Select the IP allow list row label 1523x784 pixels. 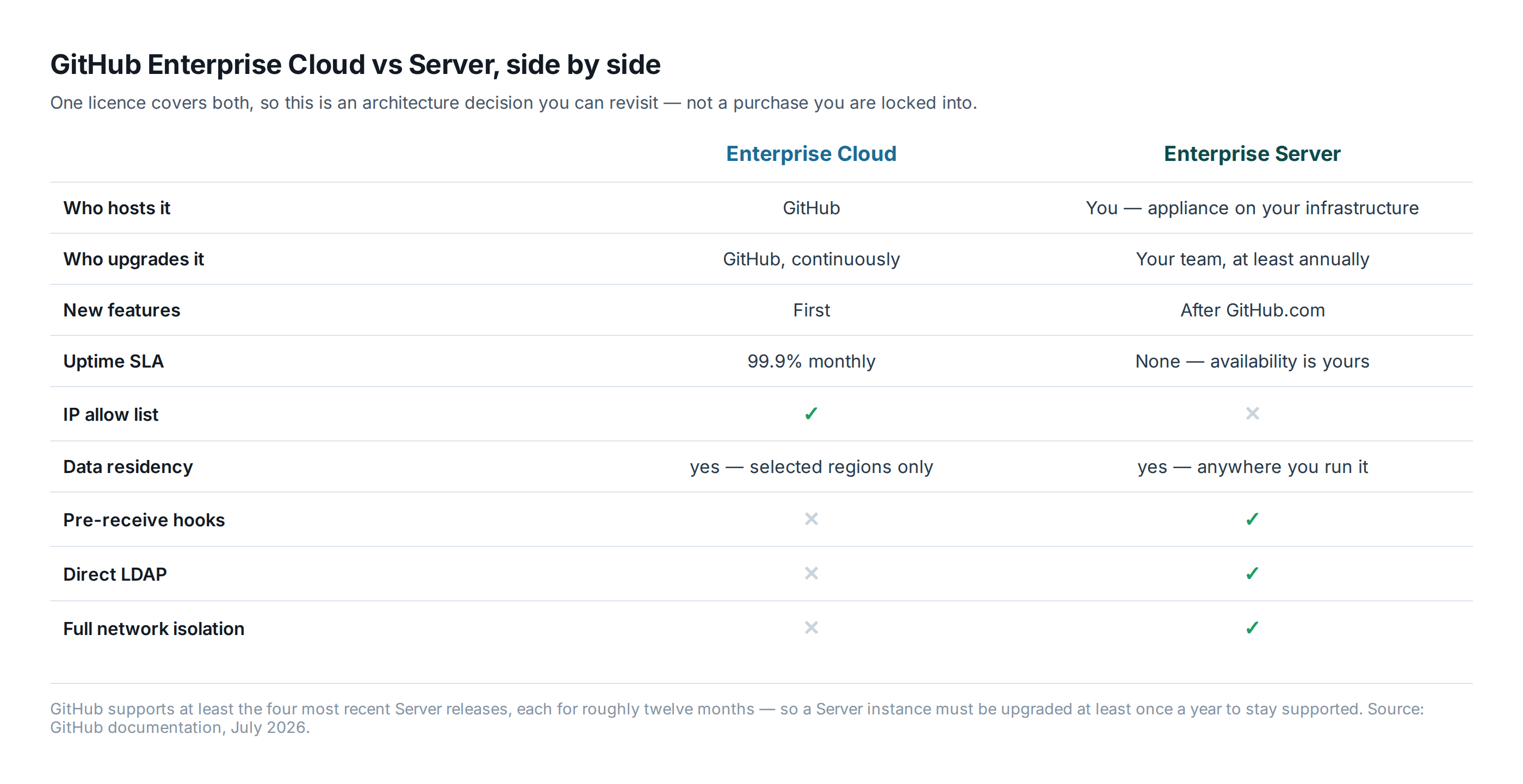click(110, 414)
